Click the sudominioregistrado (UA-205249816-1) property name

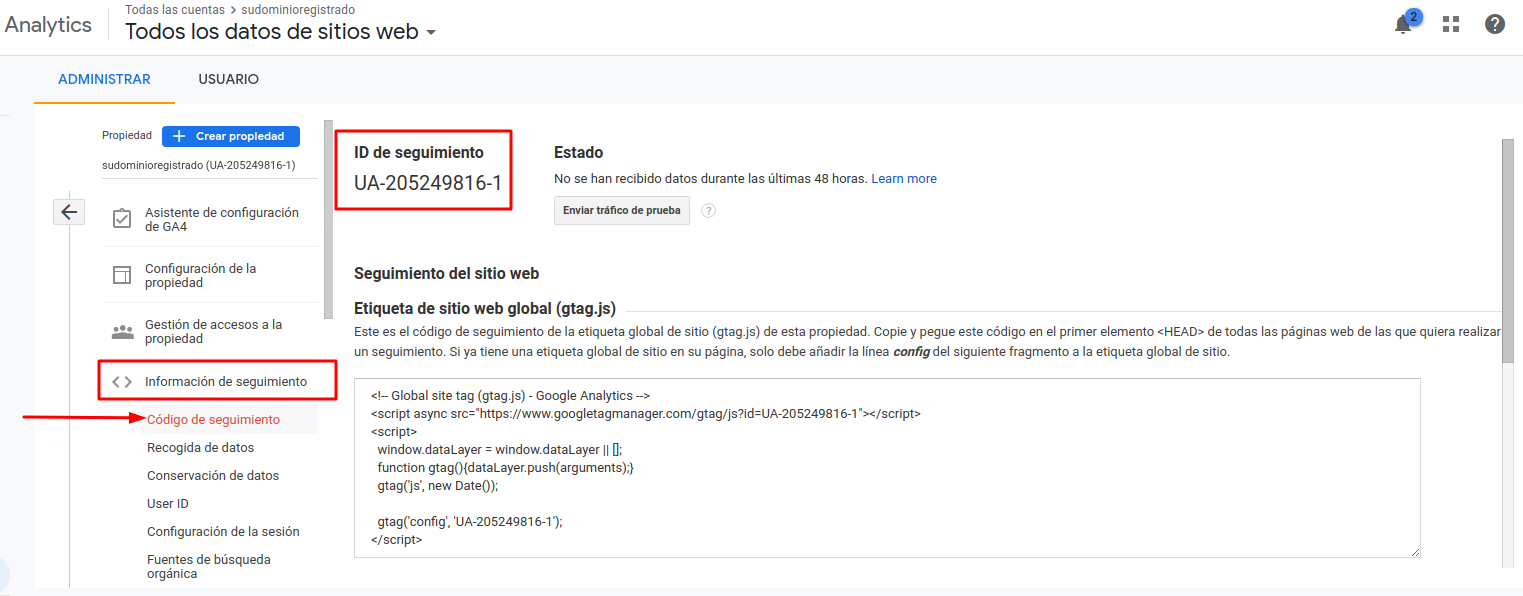198,165
